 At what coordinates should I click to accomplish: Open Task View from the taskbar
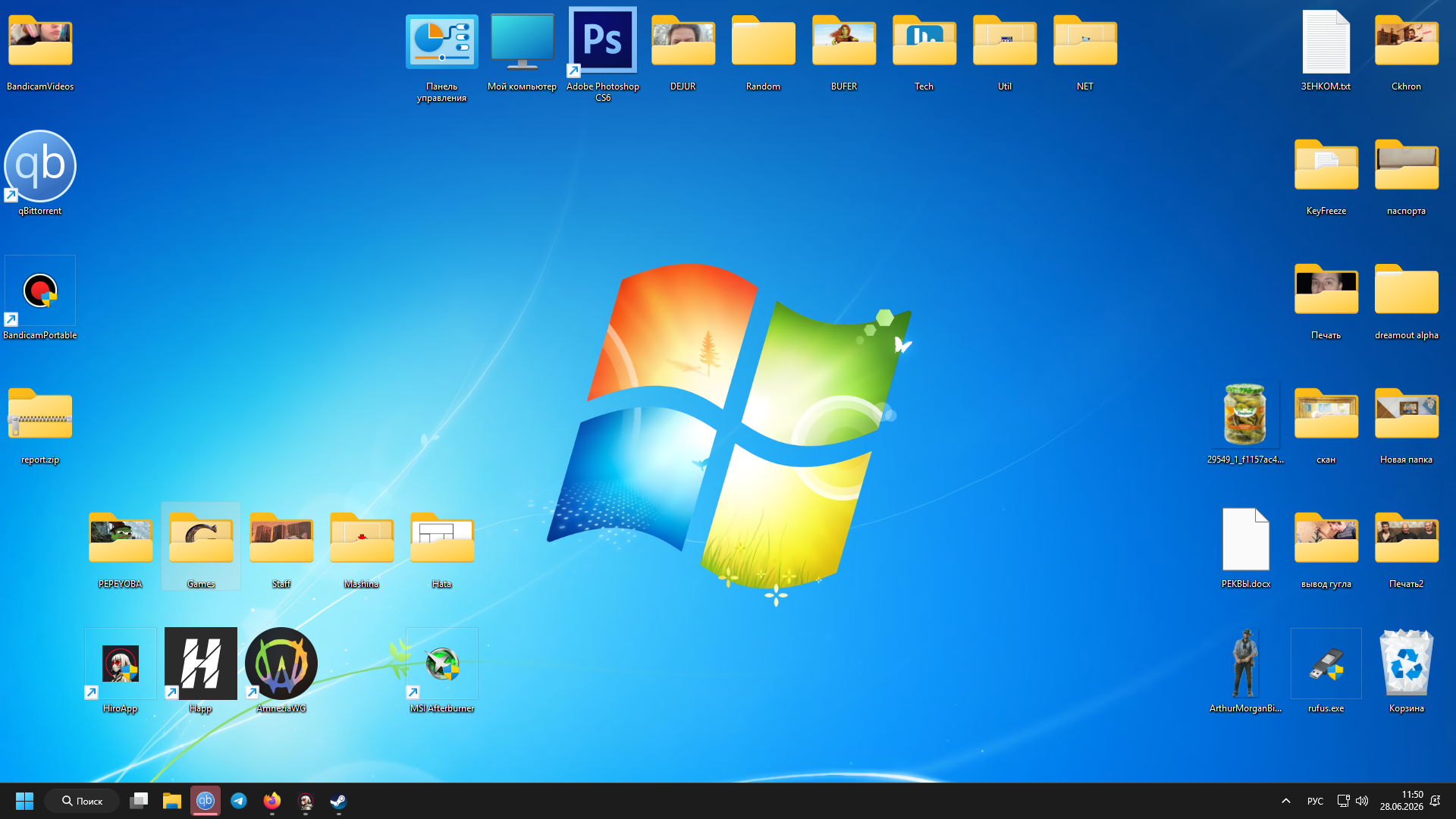click(139, 801)
